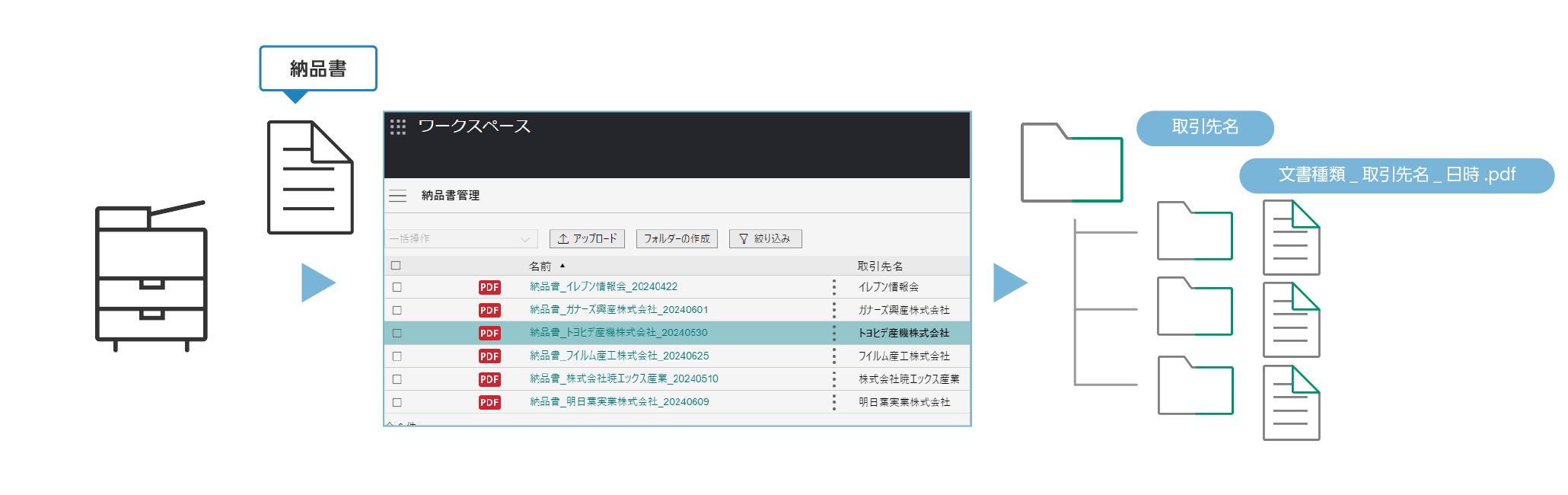Screen dimensions: 1568x495
Task: Check the box for イレブン情報会 row
Action: click(x=397, y=287)
